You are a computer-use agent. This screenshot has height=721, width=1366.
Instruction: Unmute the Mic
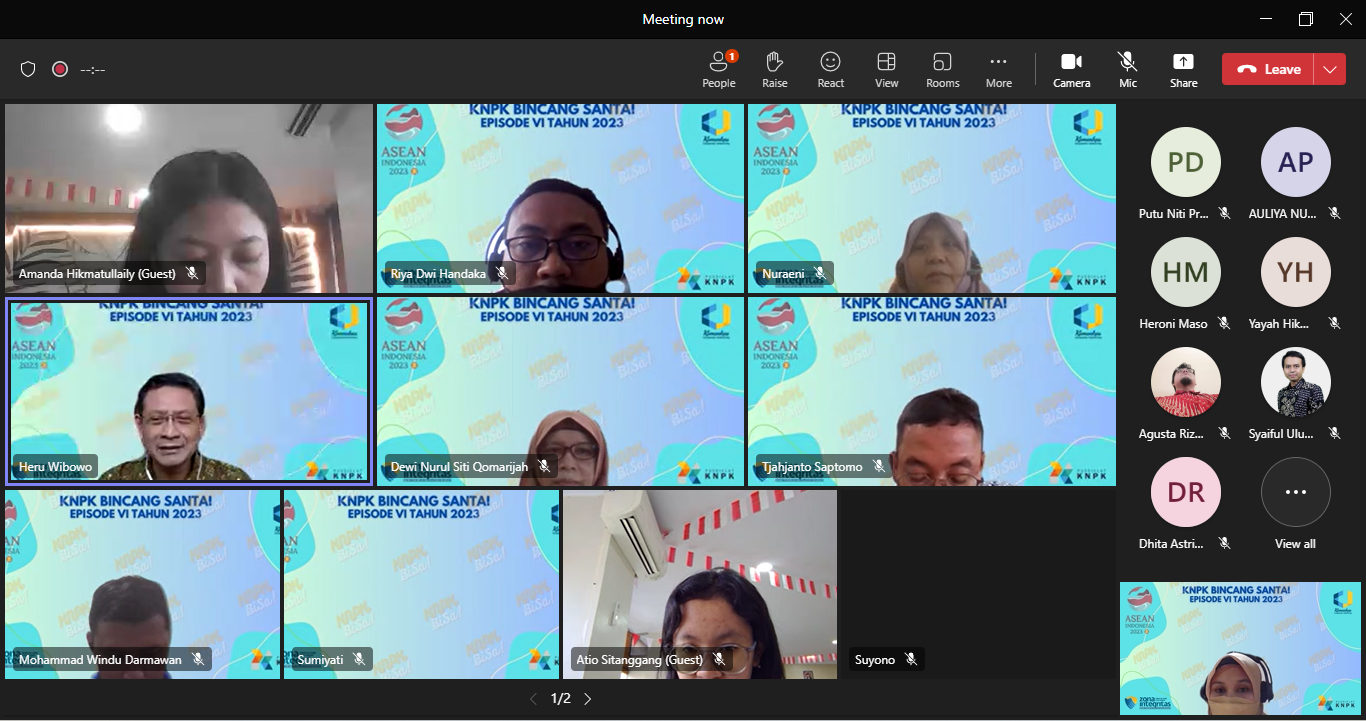tap(1128, 69)
